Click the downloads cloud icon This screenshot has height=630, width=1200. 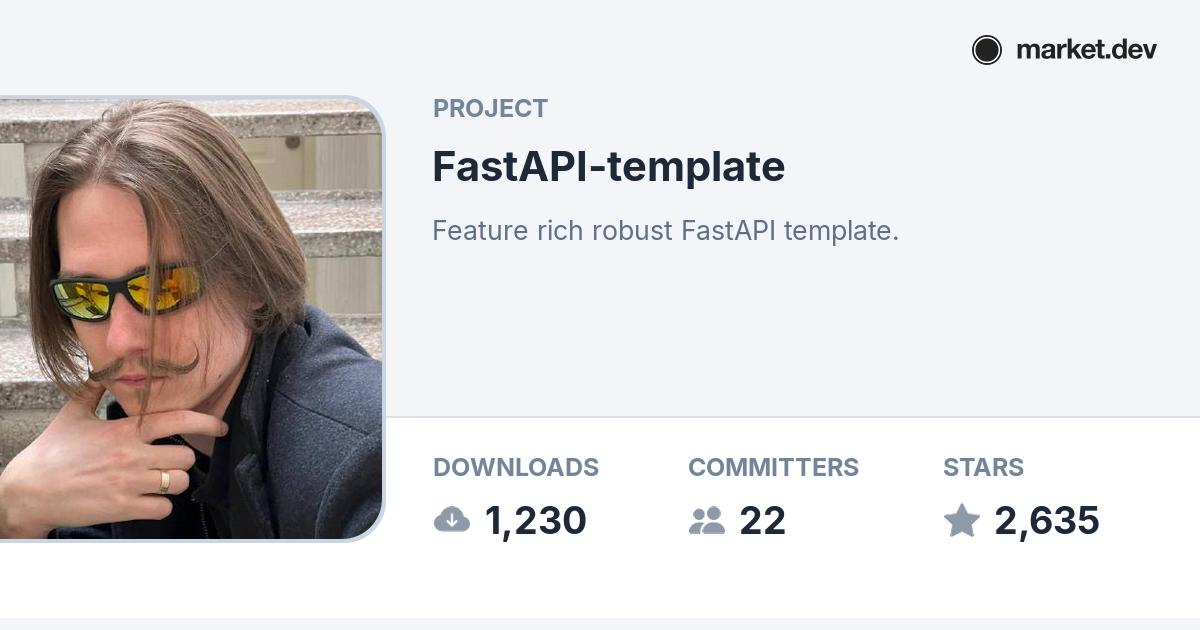coord(452,520)
